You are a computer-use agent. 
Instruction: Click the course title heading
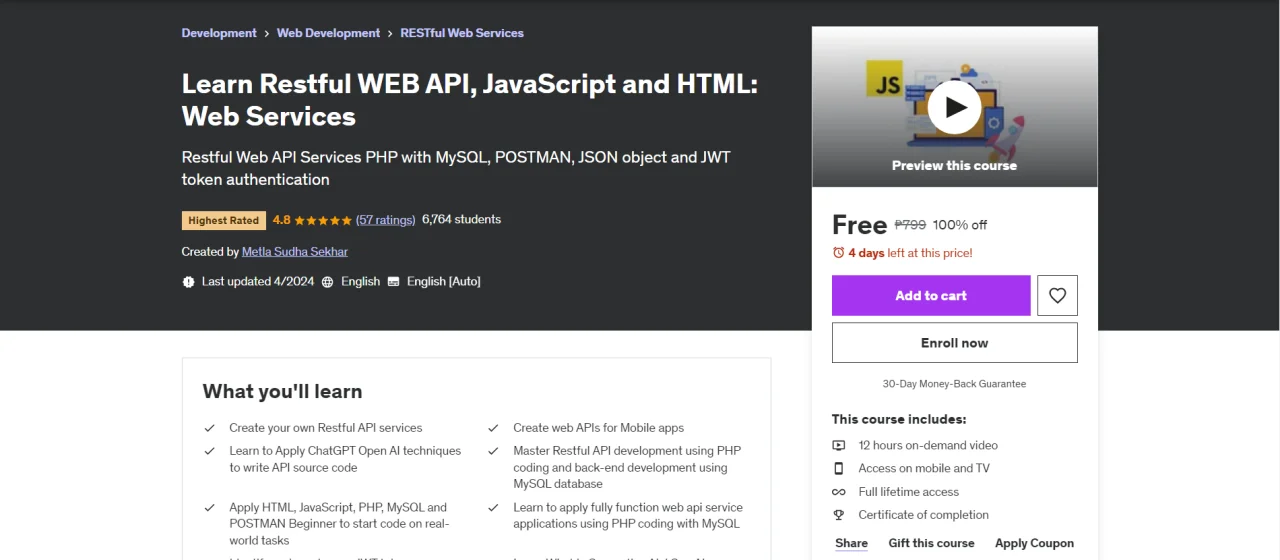tap(470, 100)
